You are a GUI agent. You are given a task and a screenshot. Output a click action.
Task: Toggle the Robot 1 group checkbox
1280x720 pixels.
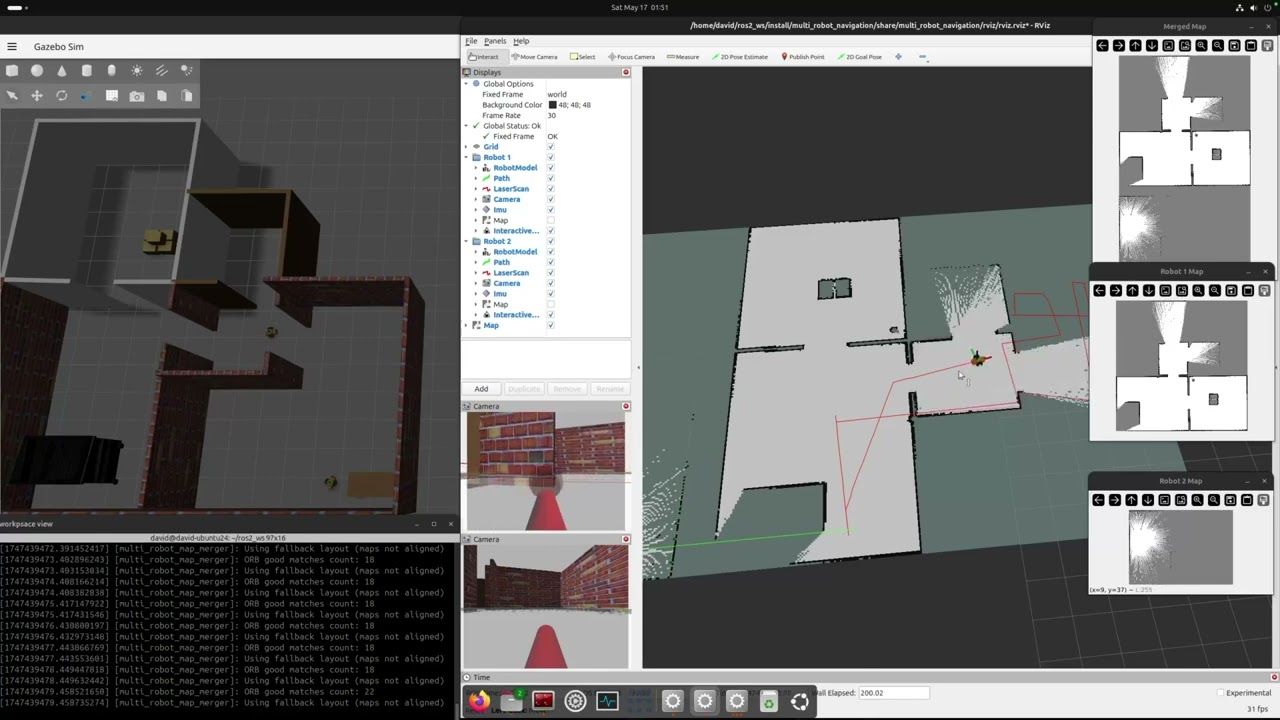pos(550,157)
